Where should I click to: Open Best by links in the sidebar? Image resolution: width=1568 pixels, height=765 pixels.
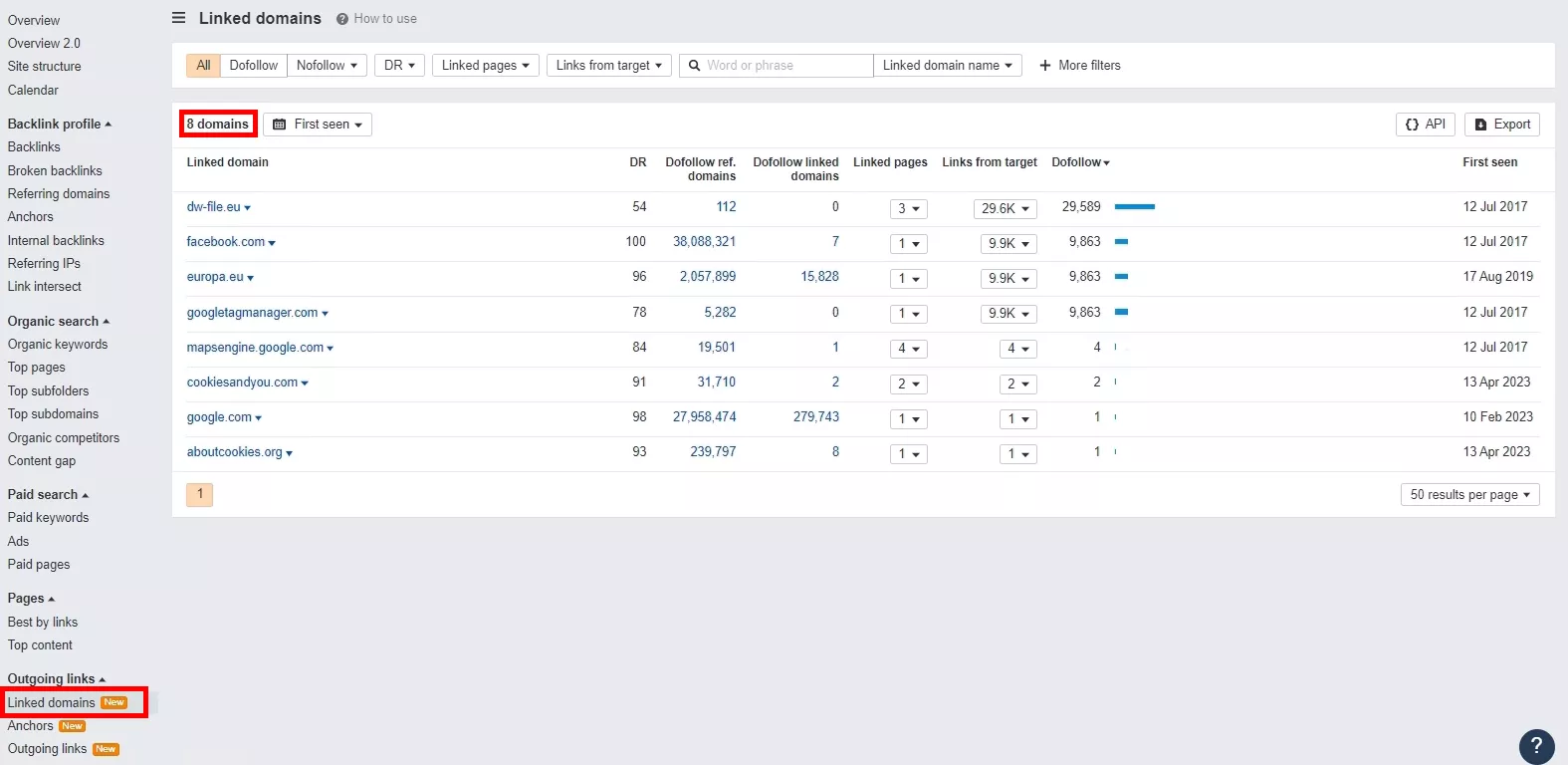[43, 623]
